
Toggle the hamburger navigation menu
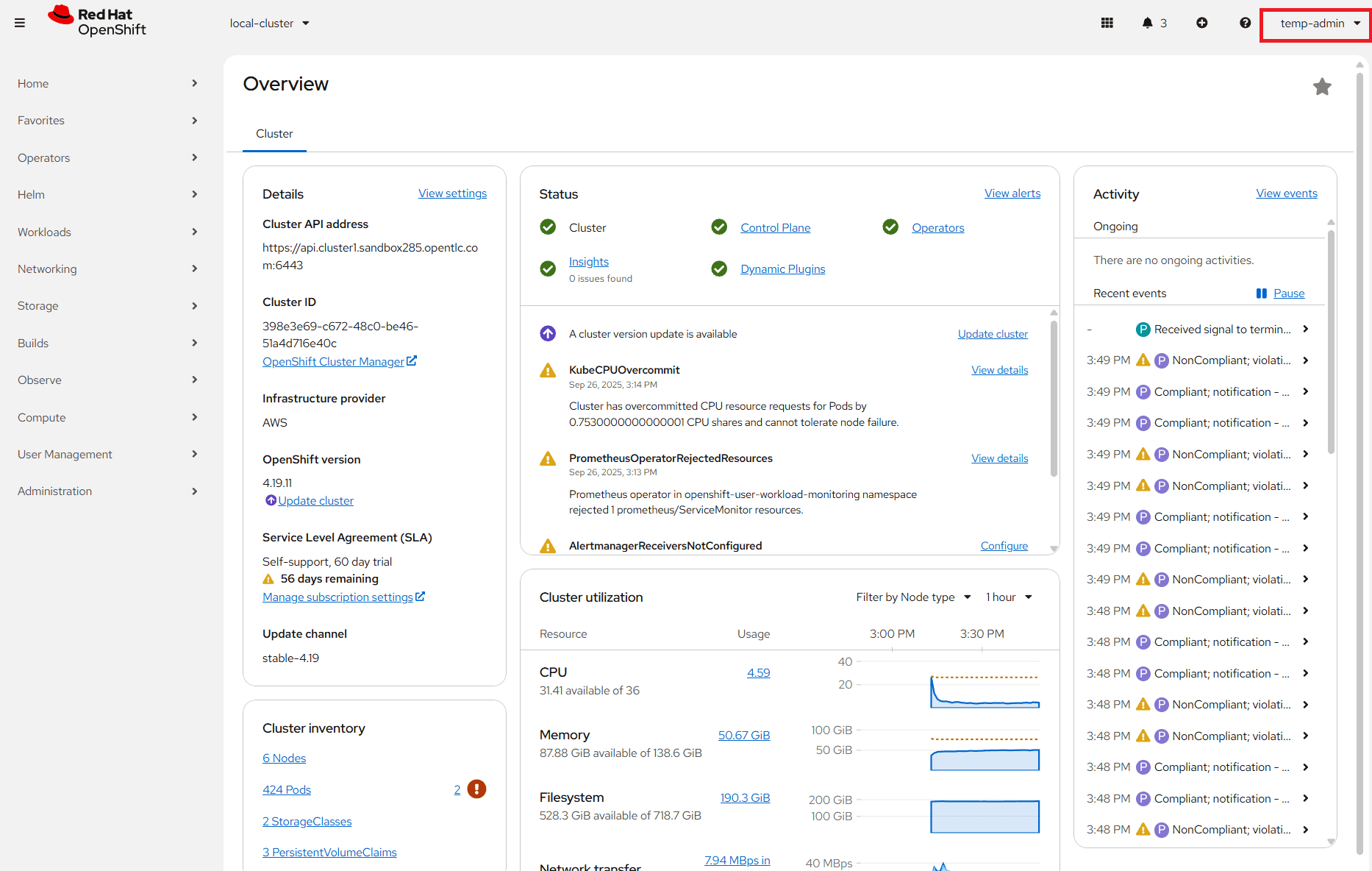[x=20, y=23]
